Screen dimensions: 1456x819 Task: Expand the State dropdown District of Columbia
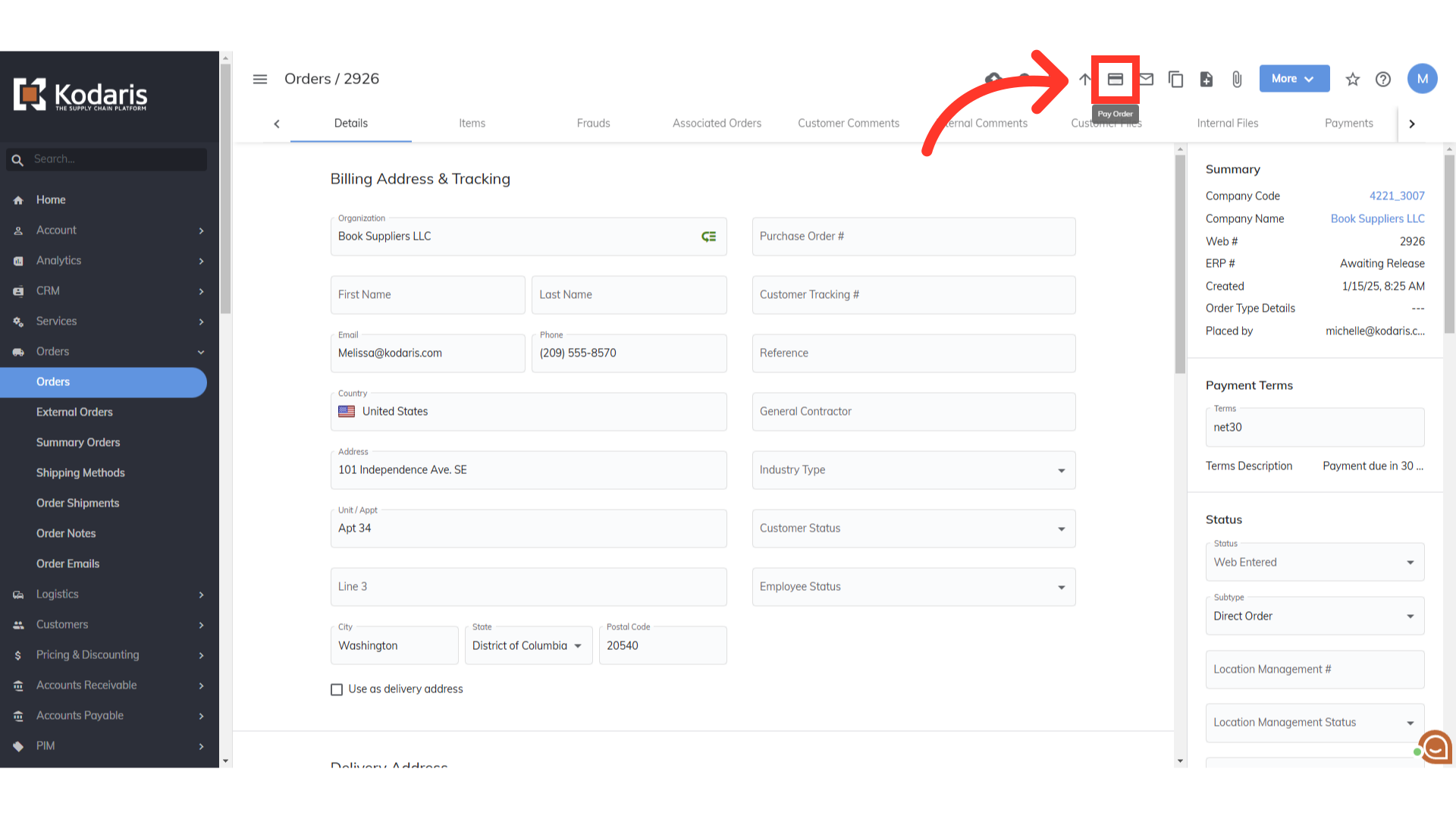pyautogui.click(x=529, y=645)
